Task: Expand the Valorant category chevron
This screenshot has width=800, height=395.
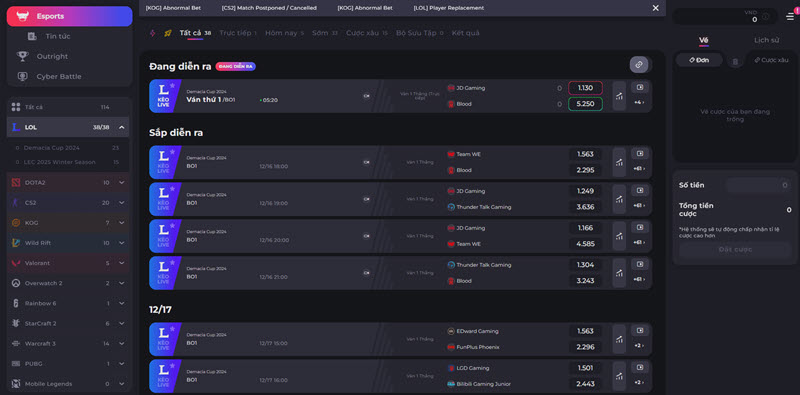Action: coord(121,263)
